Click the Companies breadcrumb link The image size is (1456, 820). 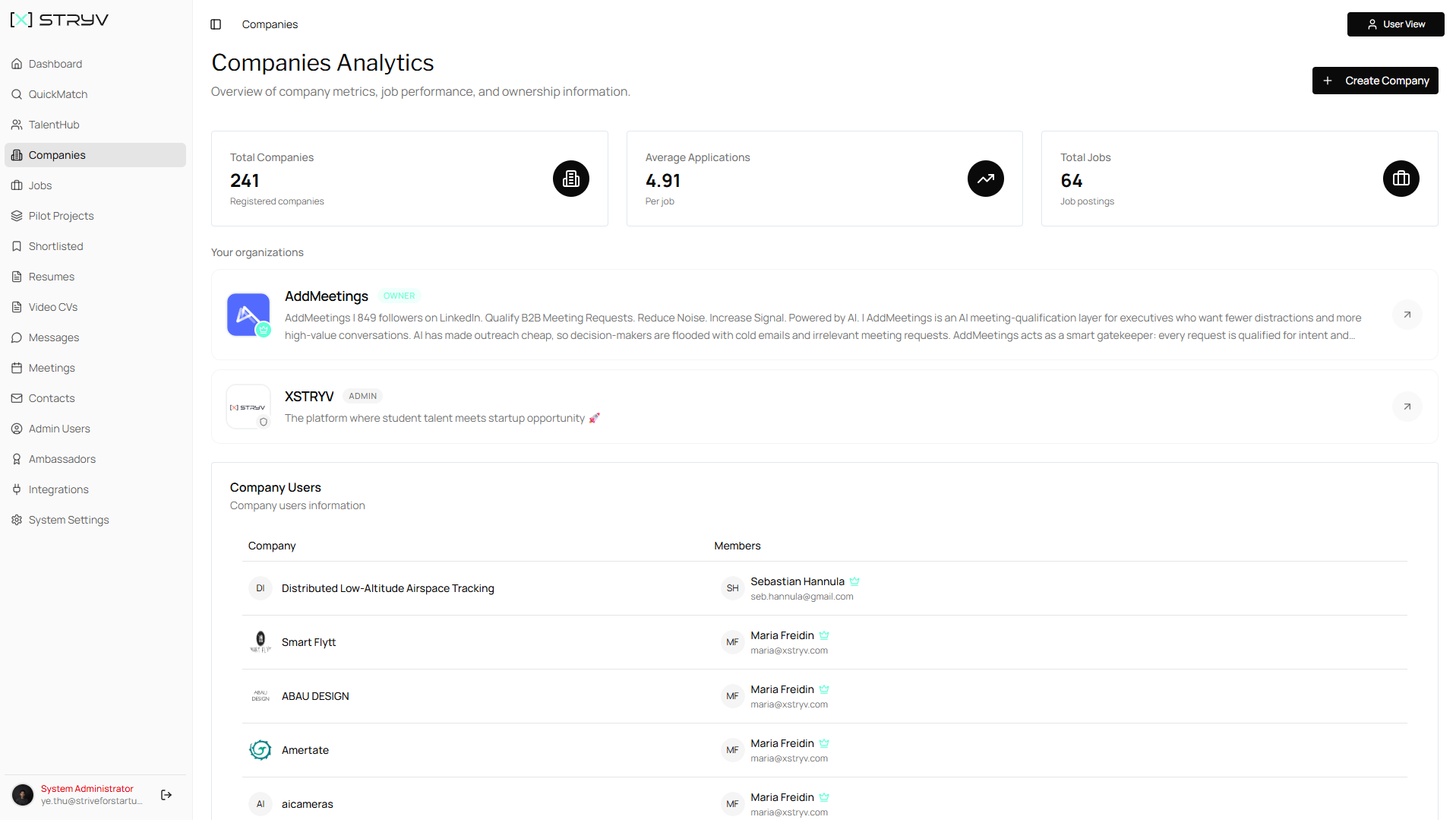coord(270,24)
